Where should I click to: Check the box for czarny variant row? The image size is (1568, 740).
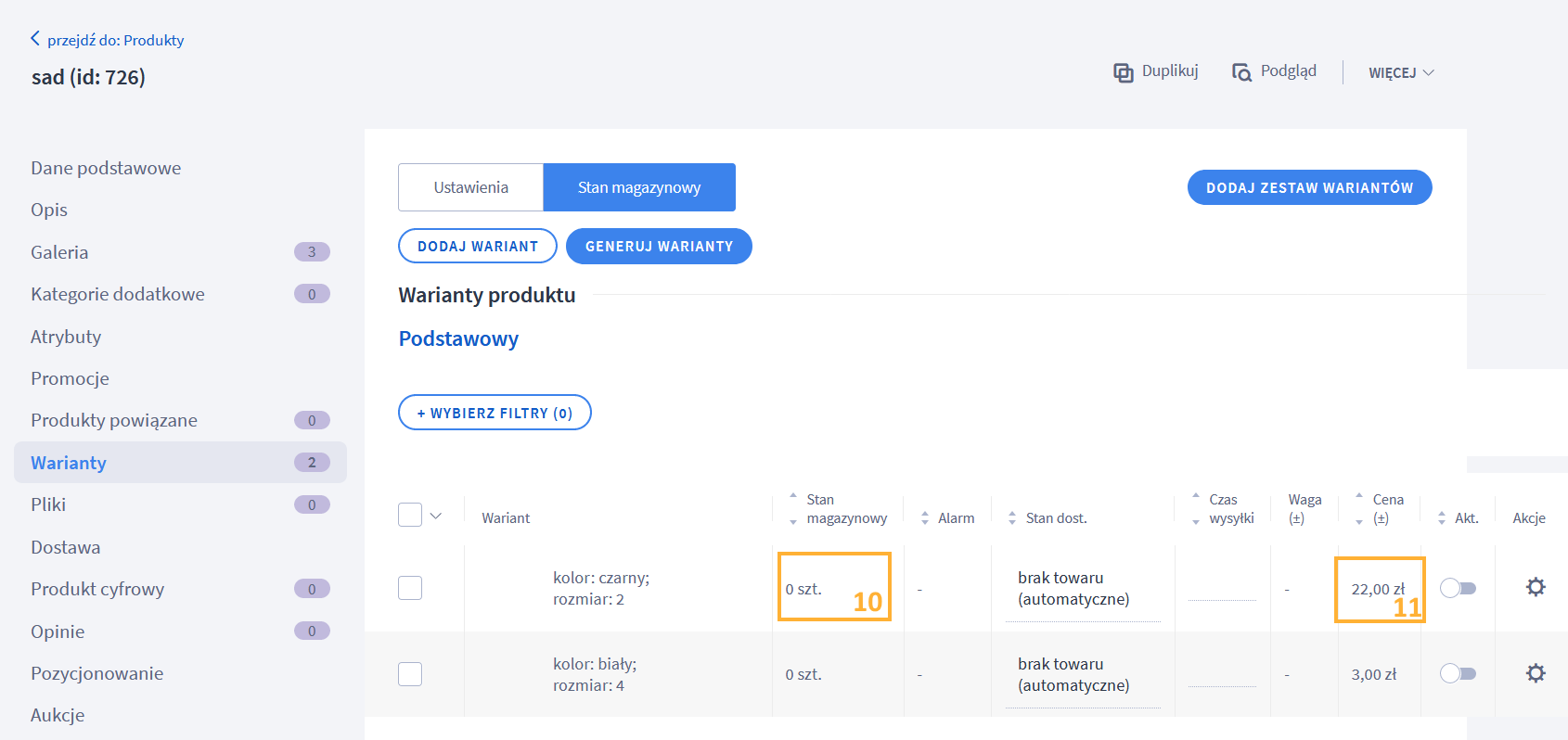coord(410,588)
